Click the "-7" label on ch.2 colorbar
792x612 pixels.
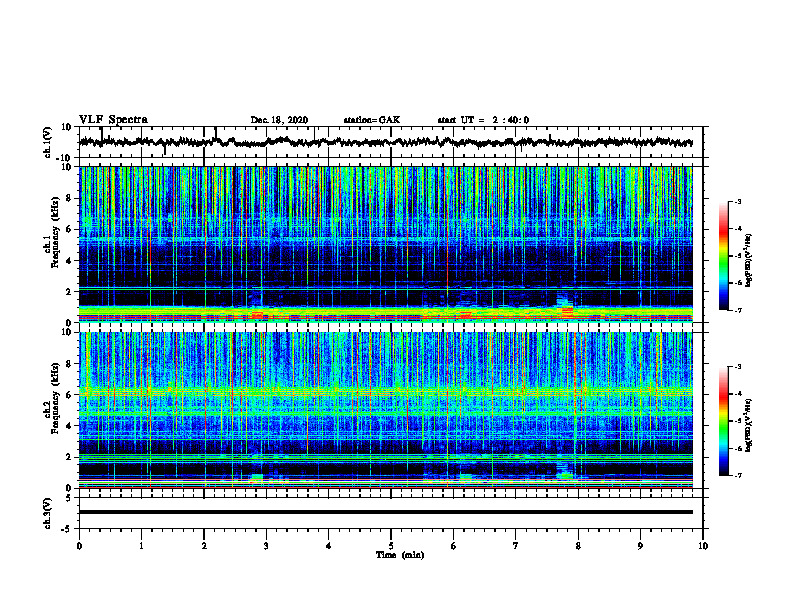pos(738,475)
